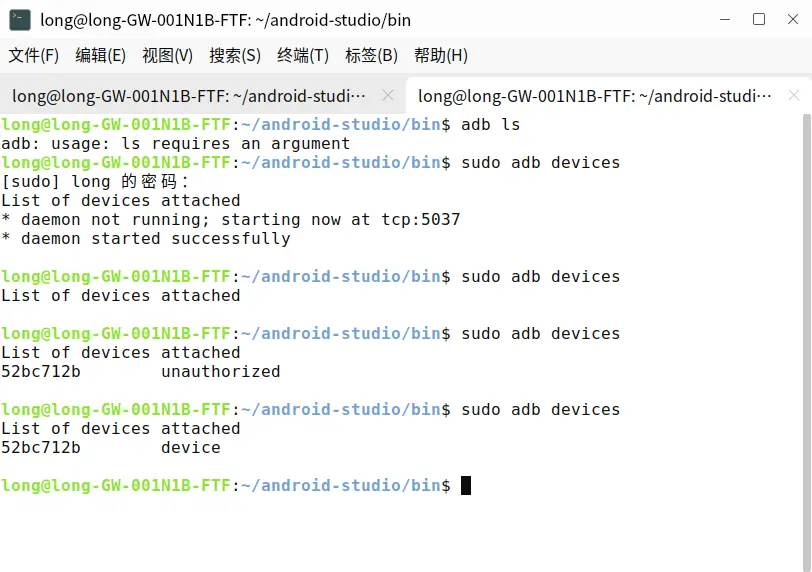Switch to the first terminal tab
This screenshot has height=572, width=812.
click(190, 96)
